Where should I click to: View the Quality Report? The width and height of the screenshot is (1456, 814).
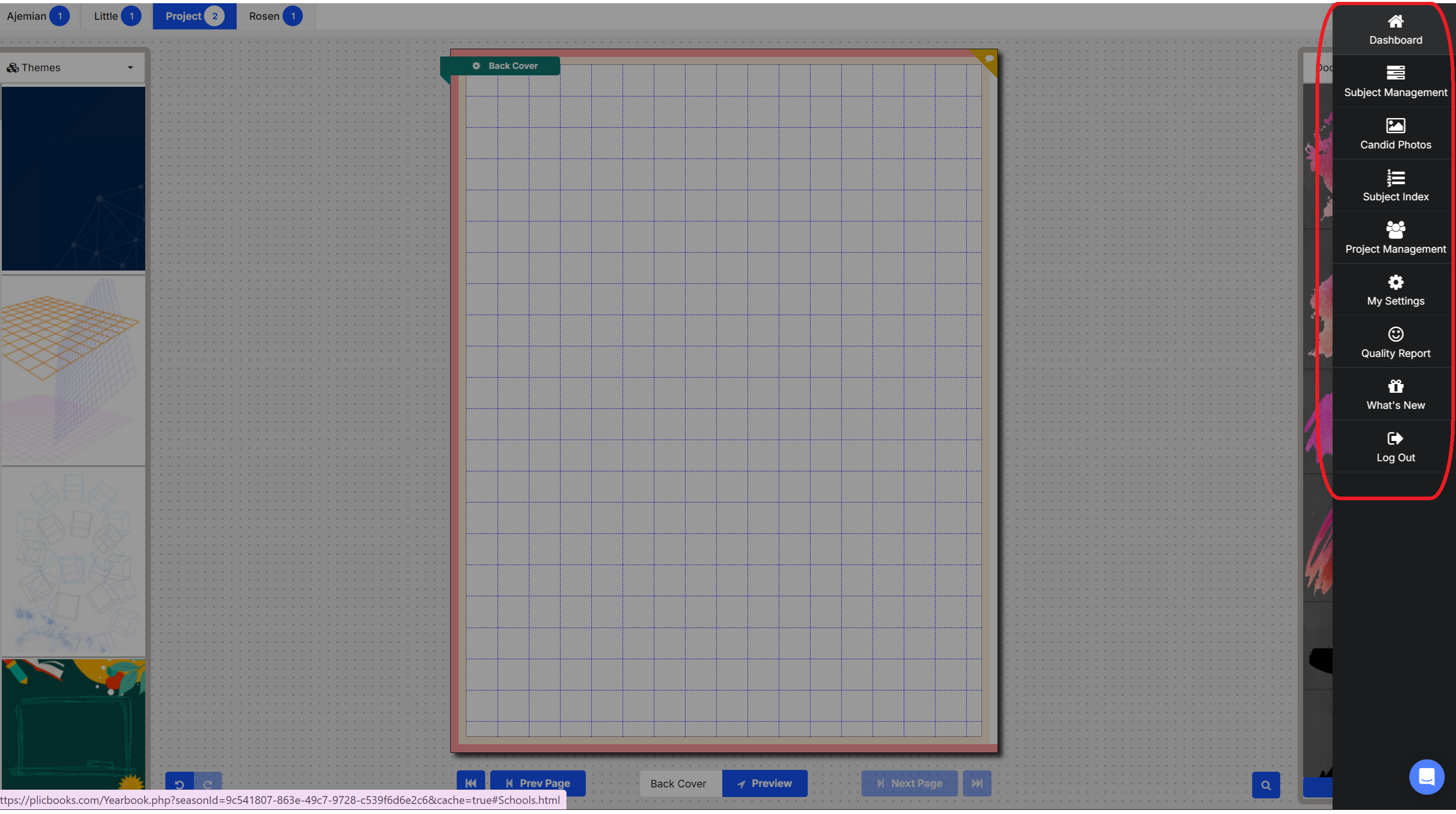[1395, 343]
